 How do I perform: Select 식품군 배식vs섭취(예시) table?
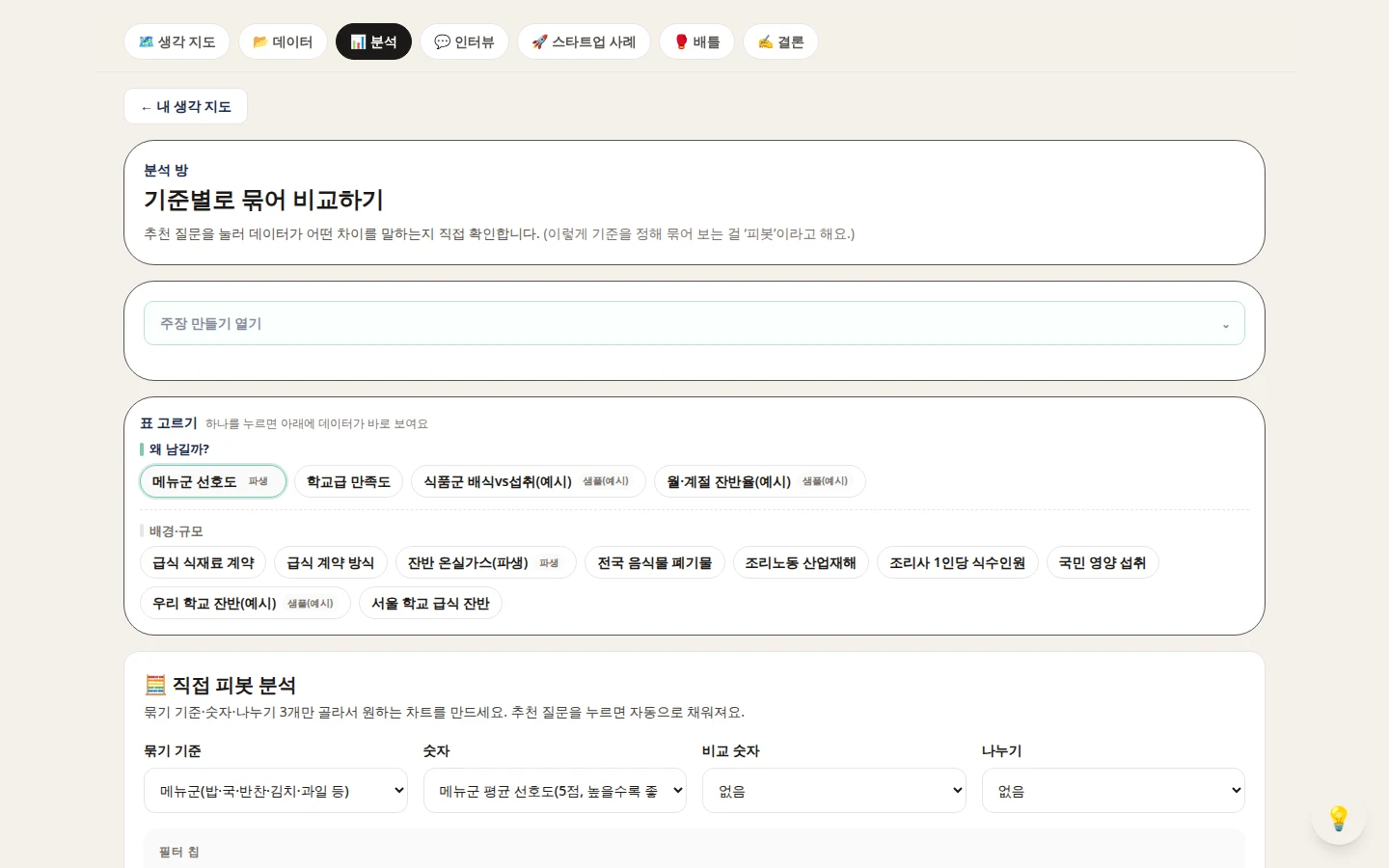point(528,481)
